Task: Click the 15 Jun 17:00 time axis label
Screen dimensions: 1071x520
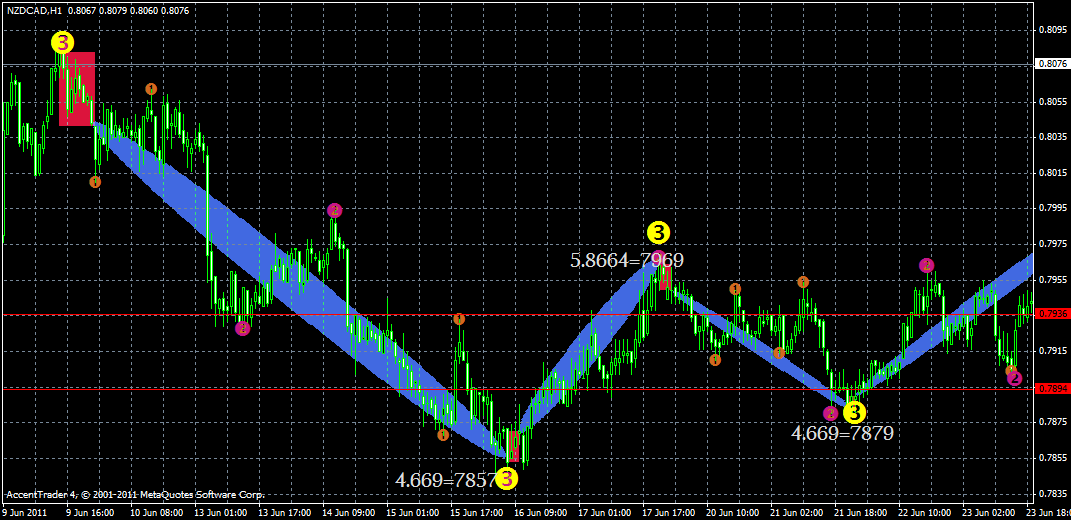Action: 477,511
